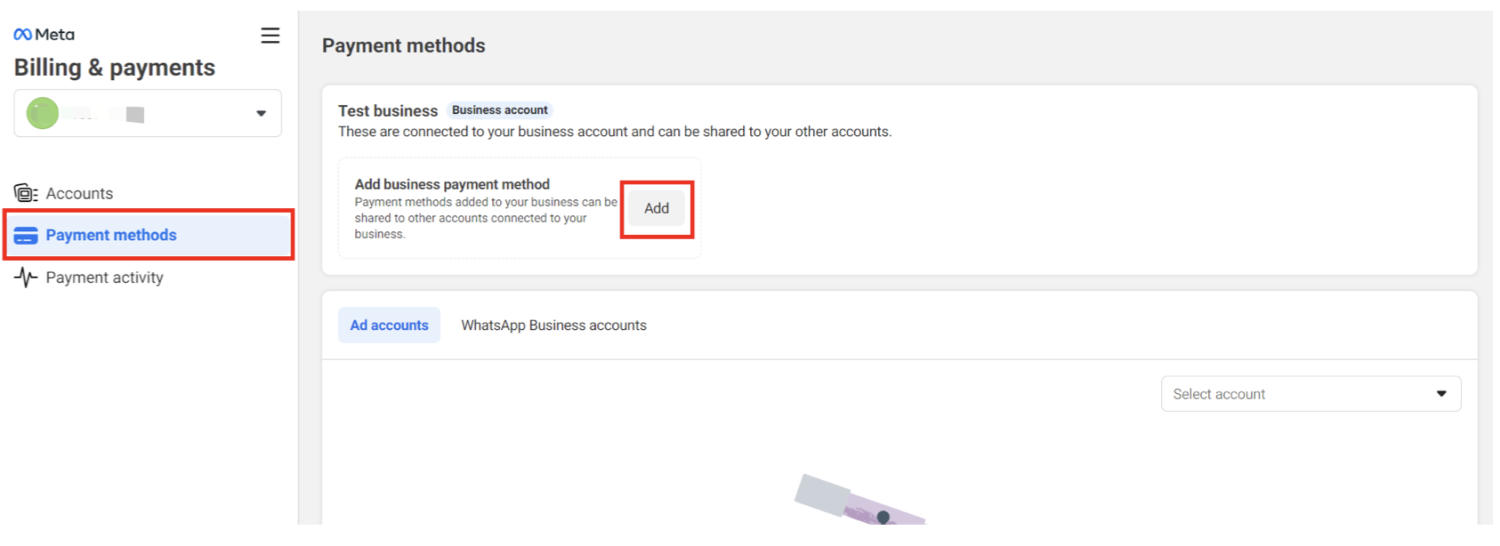Click the Billing & payments title
Viewport: 1500px width, 546px height.
tap(114, 68)
